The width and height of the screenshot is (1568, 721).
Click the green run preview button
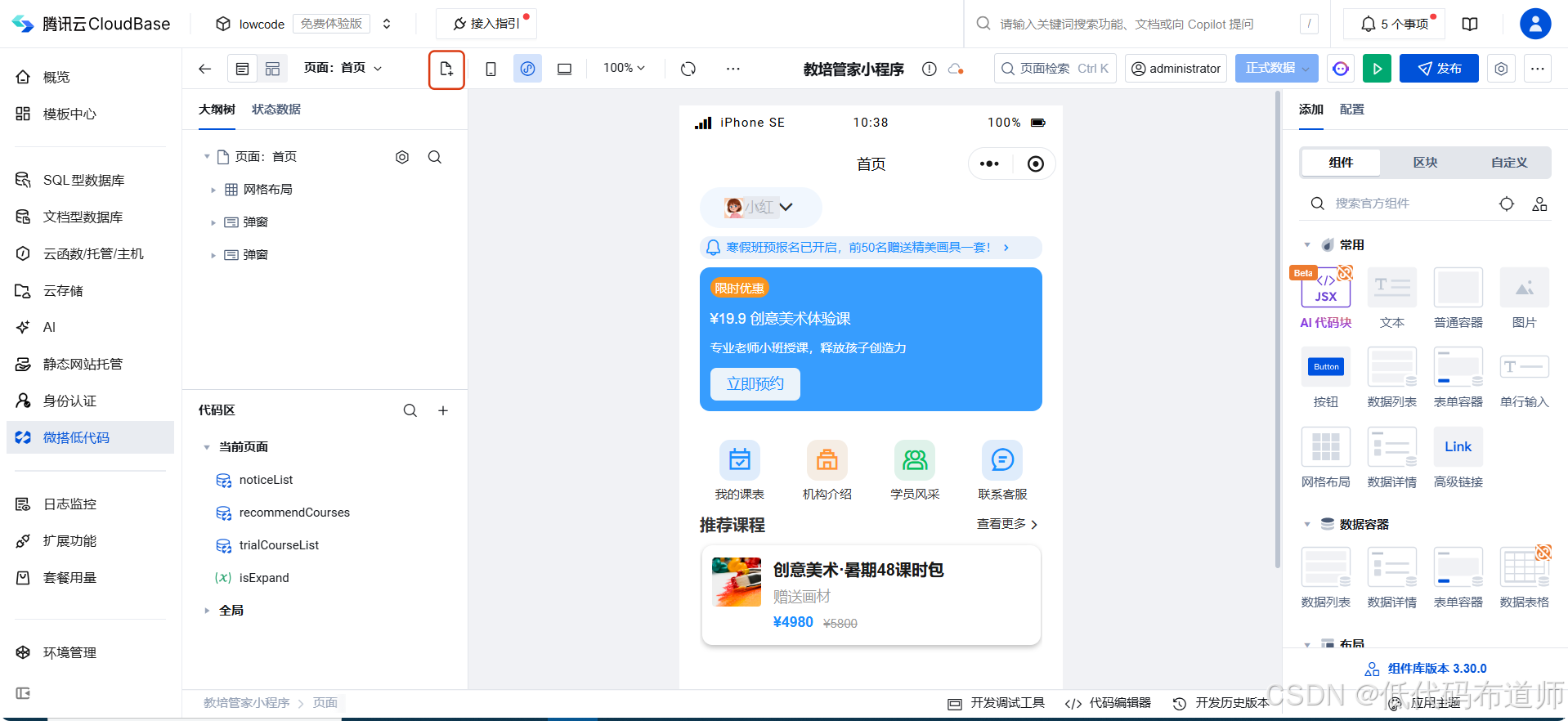[x=1377, y=69]
